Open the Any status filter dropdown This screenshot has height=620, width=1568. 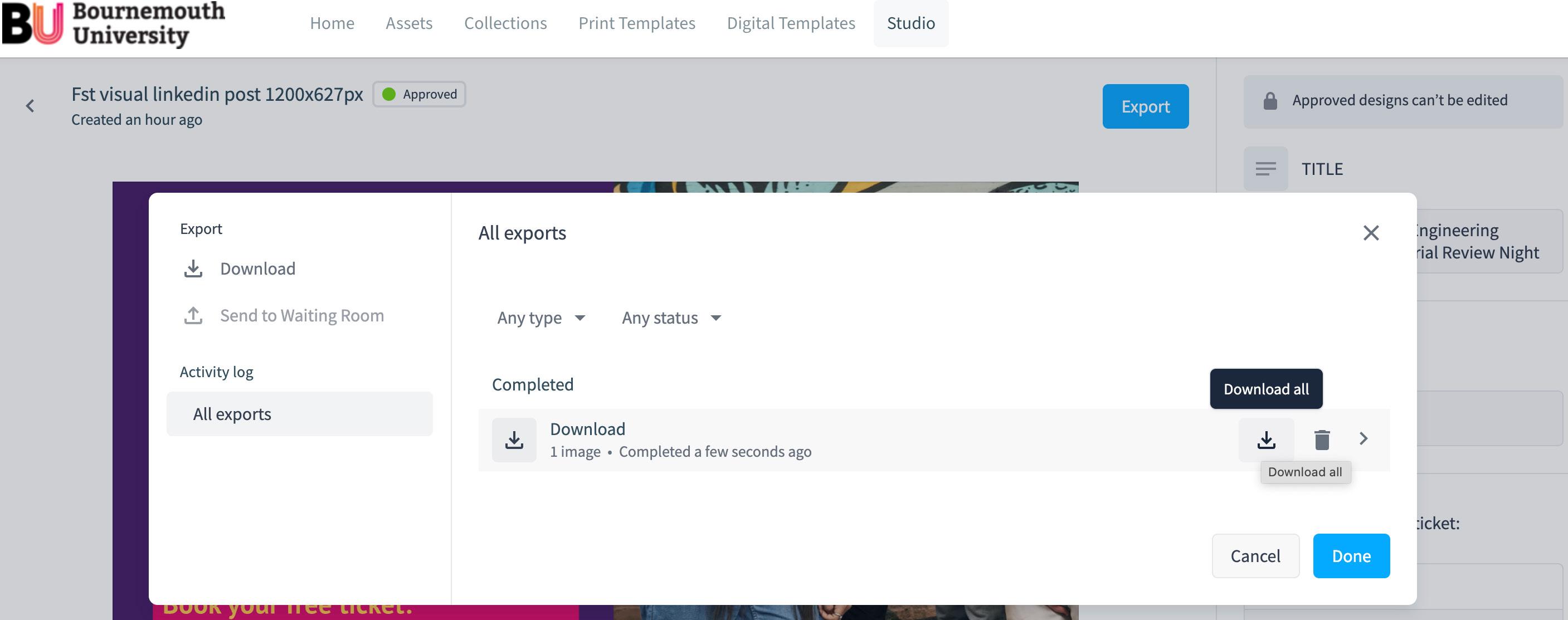tap(671, 318)
